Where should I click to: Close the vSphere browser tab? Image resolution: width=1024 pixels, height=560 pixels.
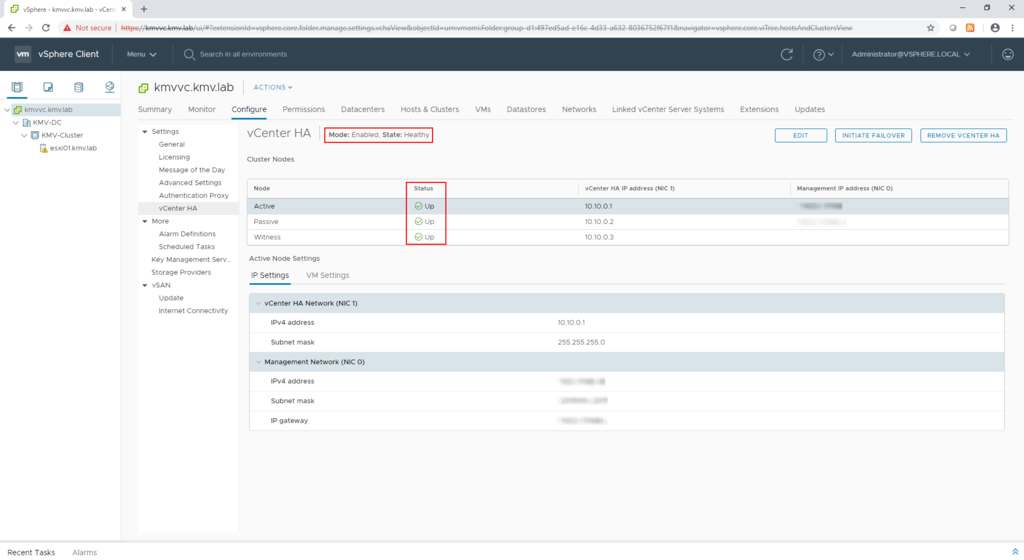[x=123, y=9]
